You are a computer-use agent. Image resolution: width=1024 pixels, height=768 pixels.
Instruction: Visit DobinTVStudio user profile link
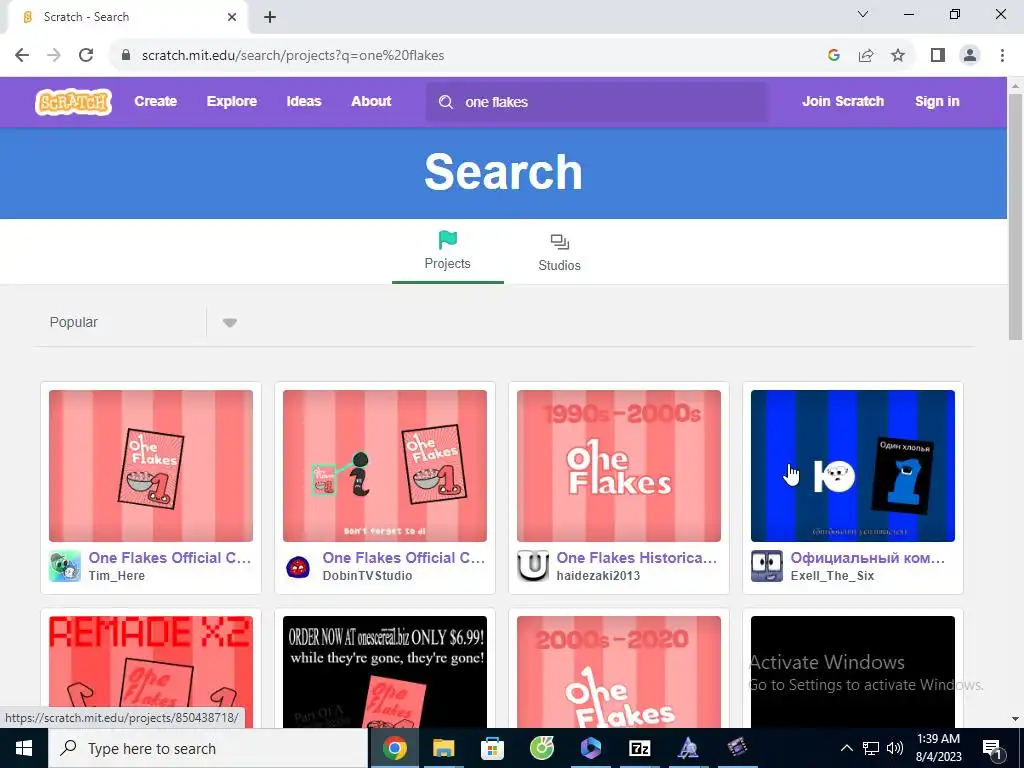(367, 576)
